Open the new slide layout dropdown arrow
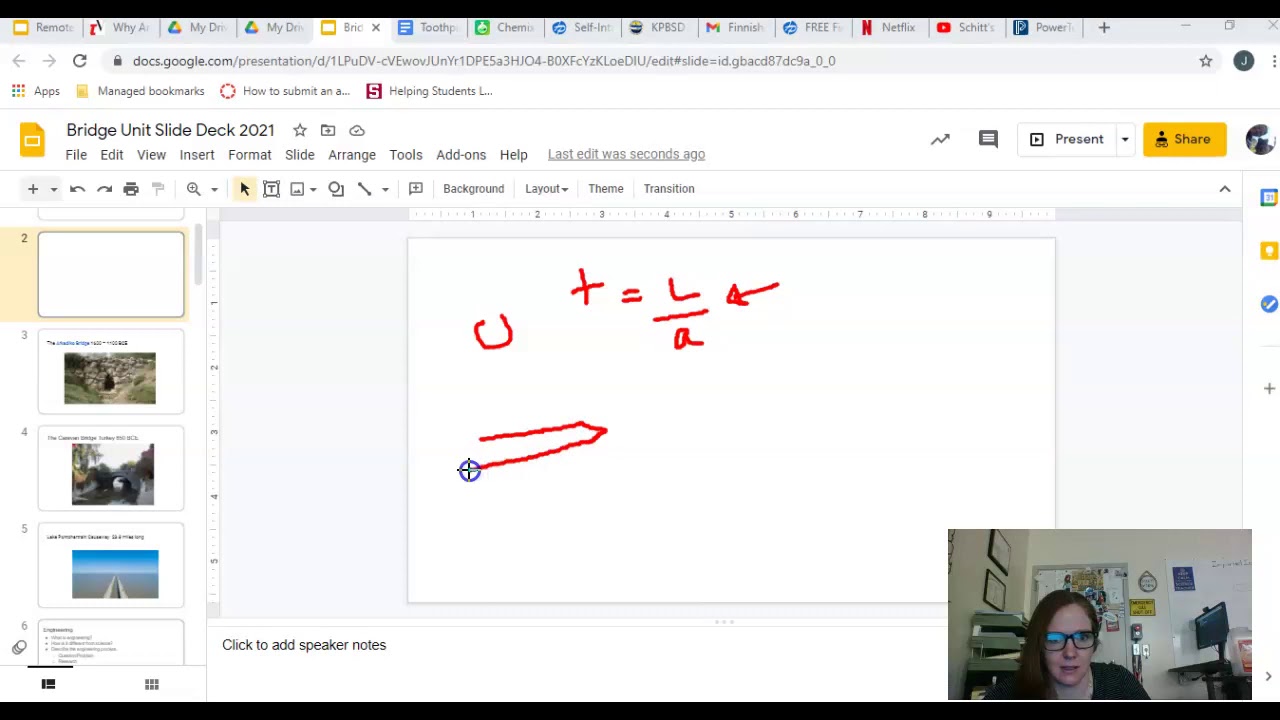The width and height of the screenshot is (1280, 720). click(54, 189)
